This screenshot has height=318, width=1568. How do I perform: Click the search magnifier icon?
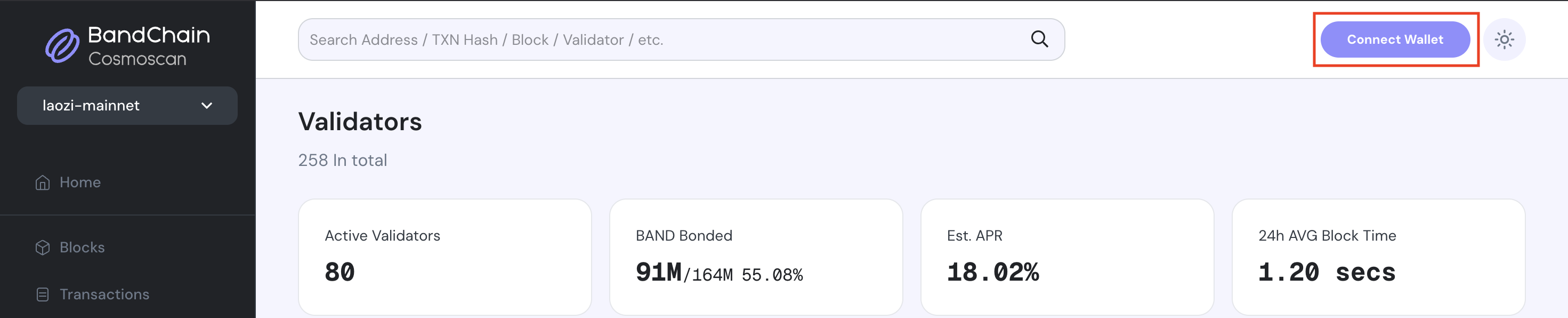(1040, 39)
